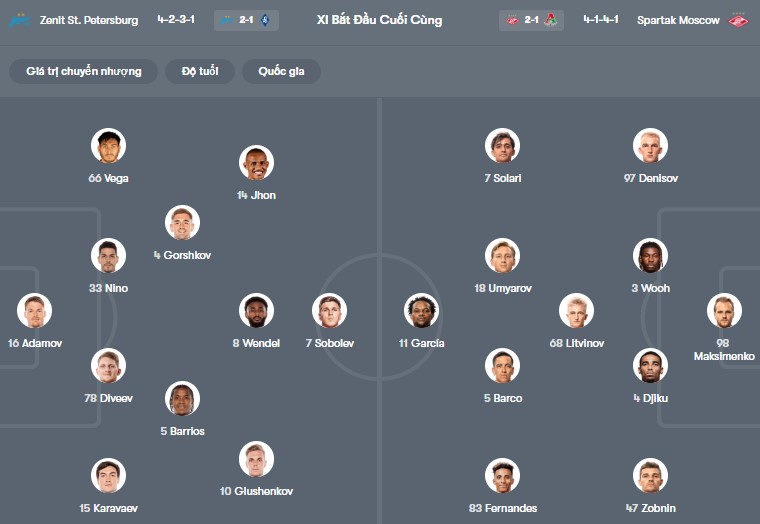Click Wendel's player photo
The image size is (760, 524).
tap(257, 311)
